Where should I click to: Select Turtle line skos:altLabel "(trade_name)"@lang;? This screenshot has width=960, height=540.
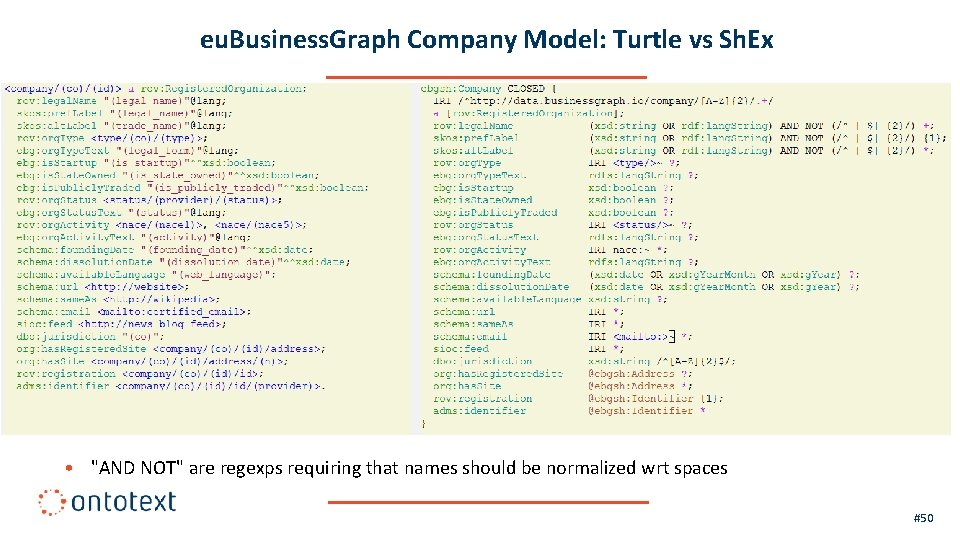[121, 126]
